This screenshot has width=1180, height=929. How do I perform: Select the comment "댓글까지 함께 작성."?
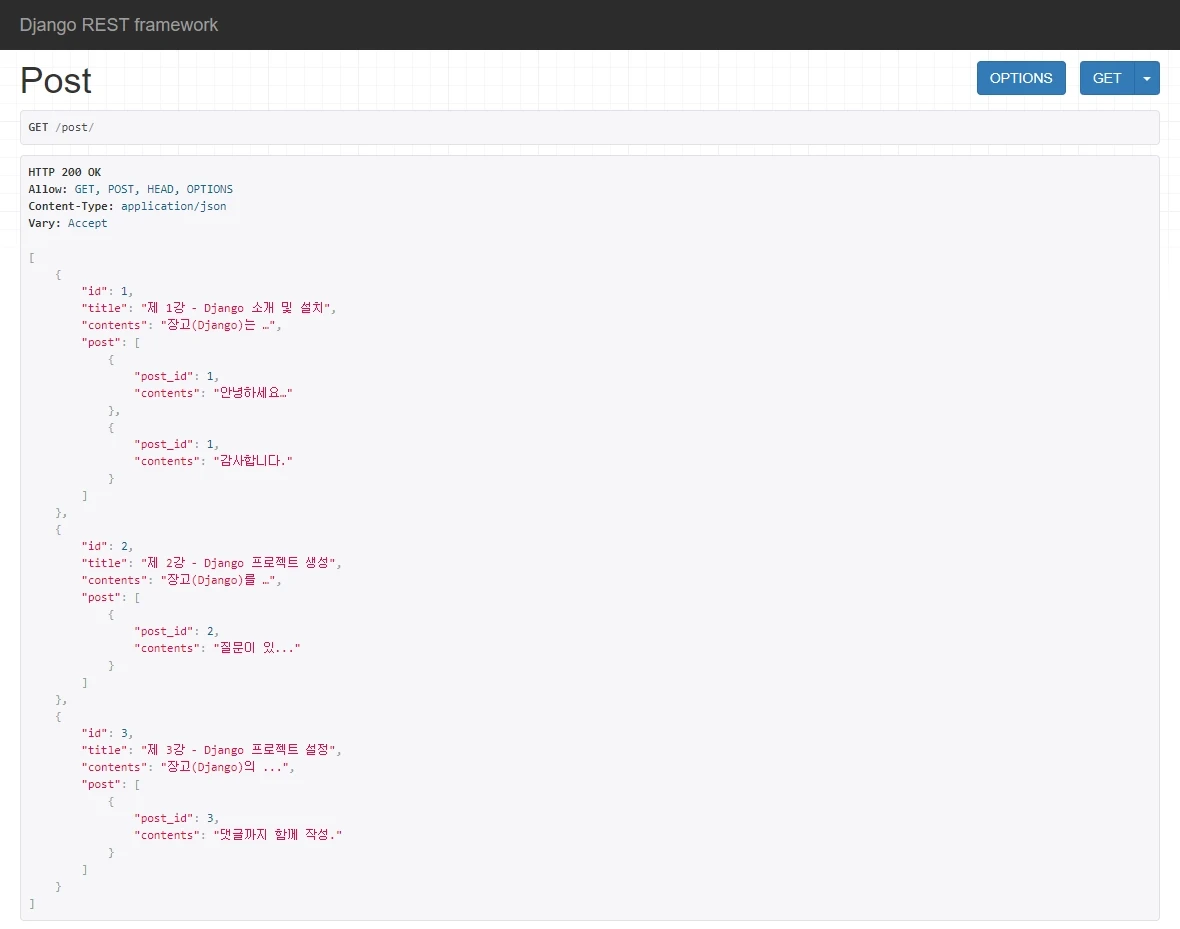click(277, 835)
